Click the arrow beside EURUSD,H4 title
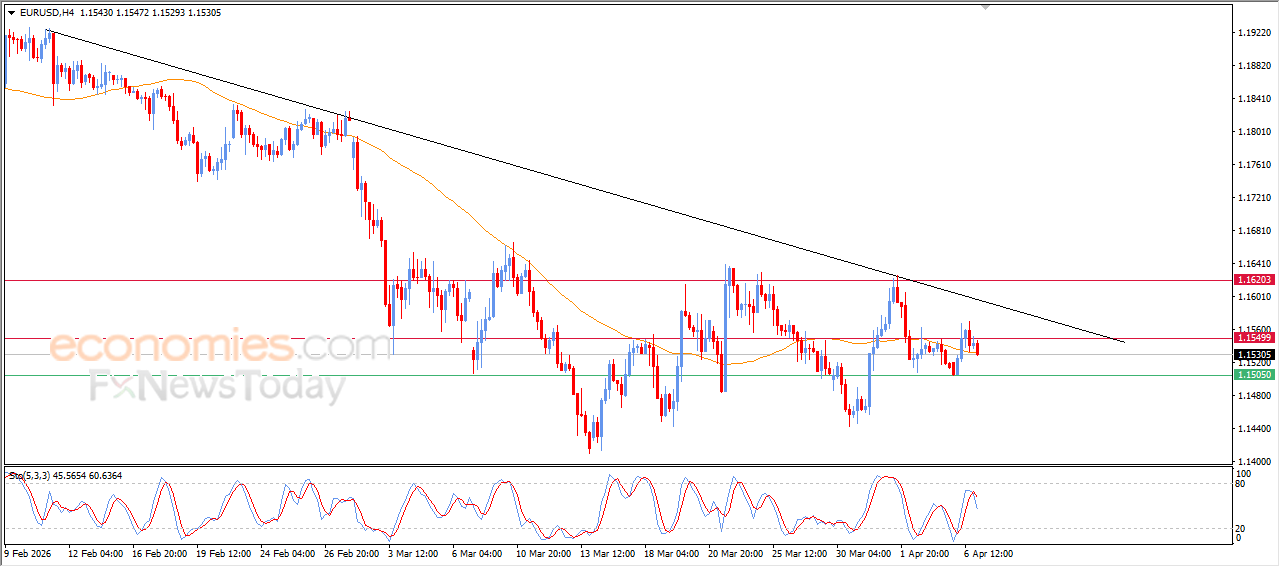 [x=12, y=13]
